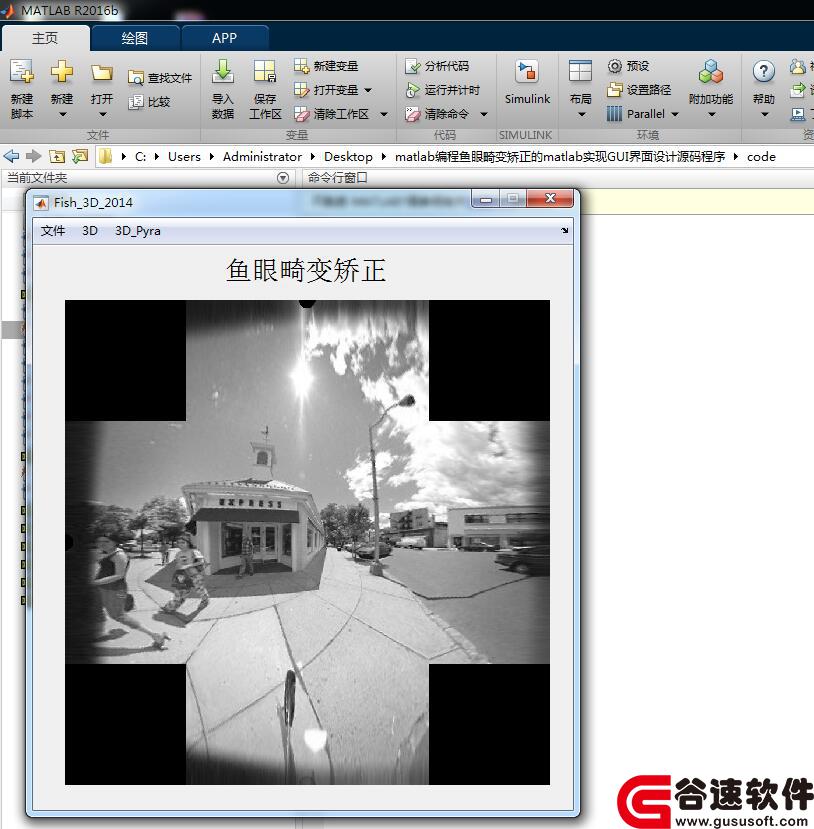Click the Administrator path segment
This screenshot has height=829, width=814.
(x=262, y=156)
